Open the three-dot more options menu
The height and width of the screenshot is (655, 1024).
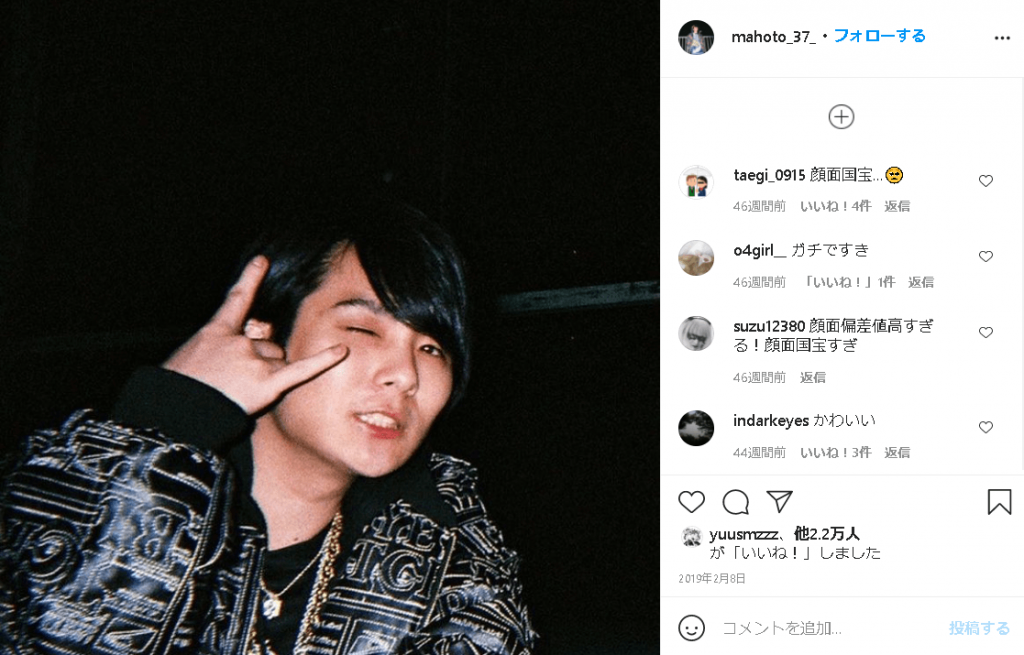1002,38
